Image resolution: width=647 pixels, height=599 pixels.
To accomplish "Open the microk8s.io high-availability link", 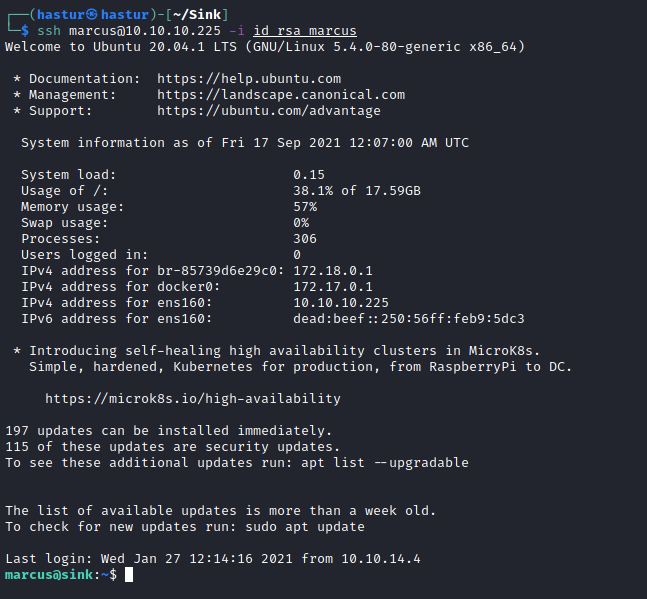I will 193,398.
